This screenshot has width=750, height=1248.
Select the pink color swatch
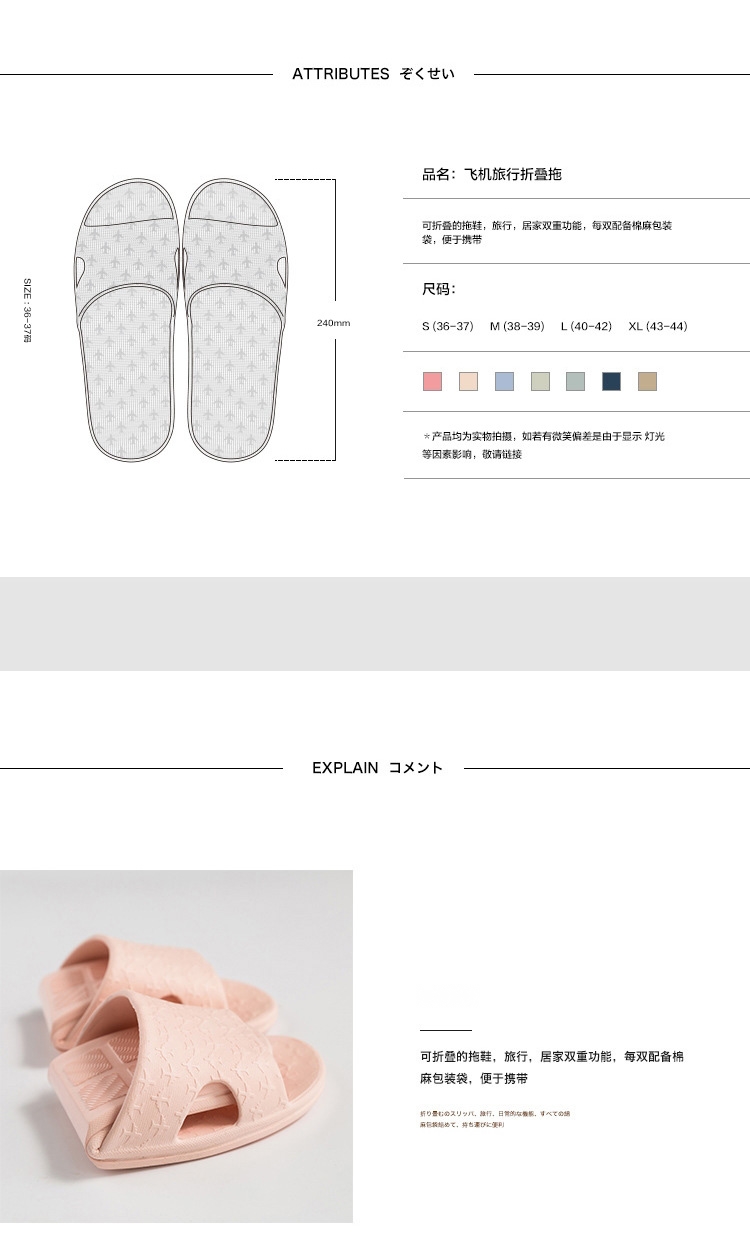(432, 381)
